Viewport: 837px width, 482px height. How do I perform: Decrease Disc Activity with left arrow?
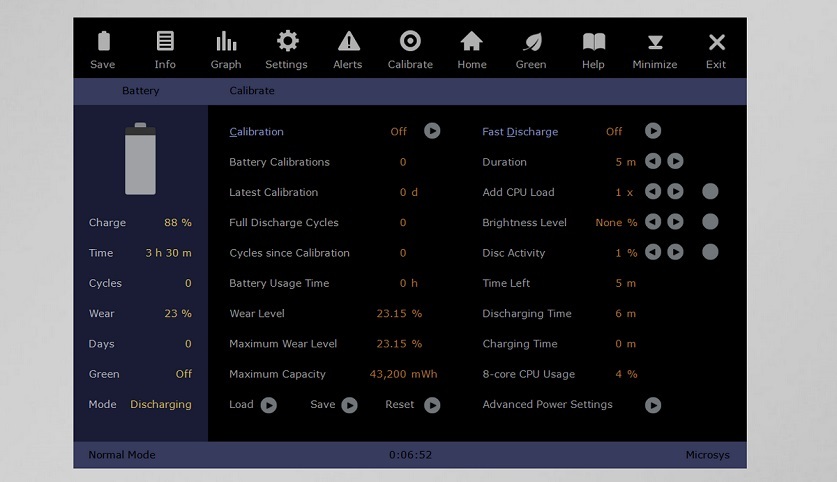pyautogui.click(x=653, y=252)
